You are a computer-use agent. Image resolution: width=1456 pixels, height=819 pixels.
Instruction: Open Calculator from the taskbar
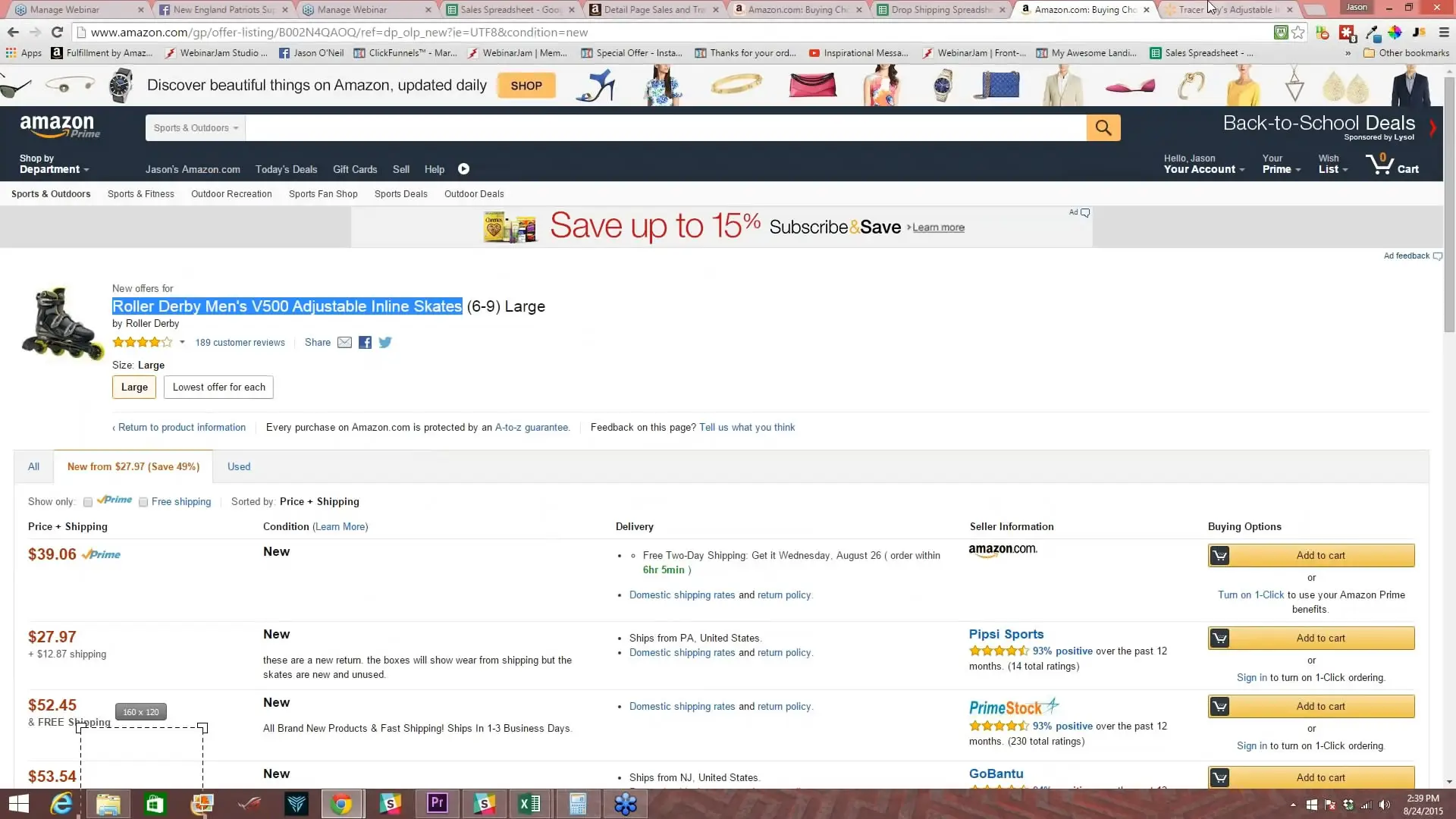pos(578,804)
